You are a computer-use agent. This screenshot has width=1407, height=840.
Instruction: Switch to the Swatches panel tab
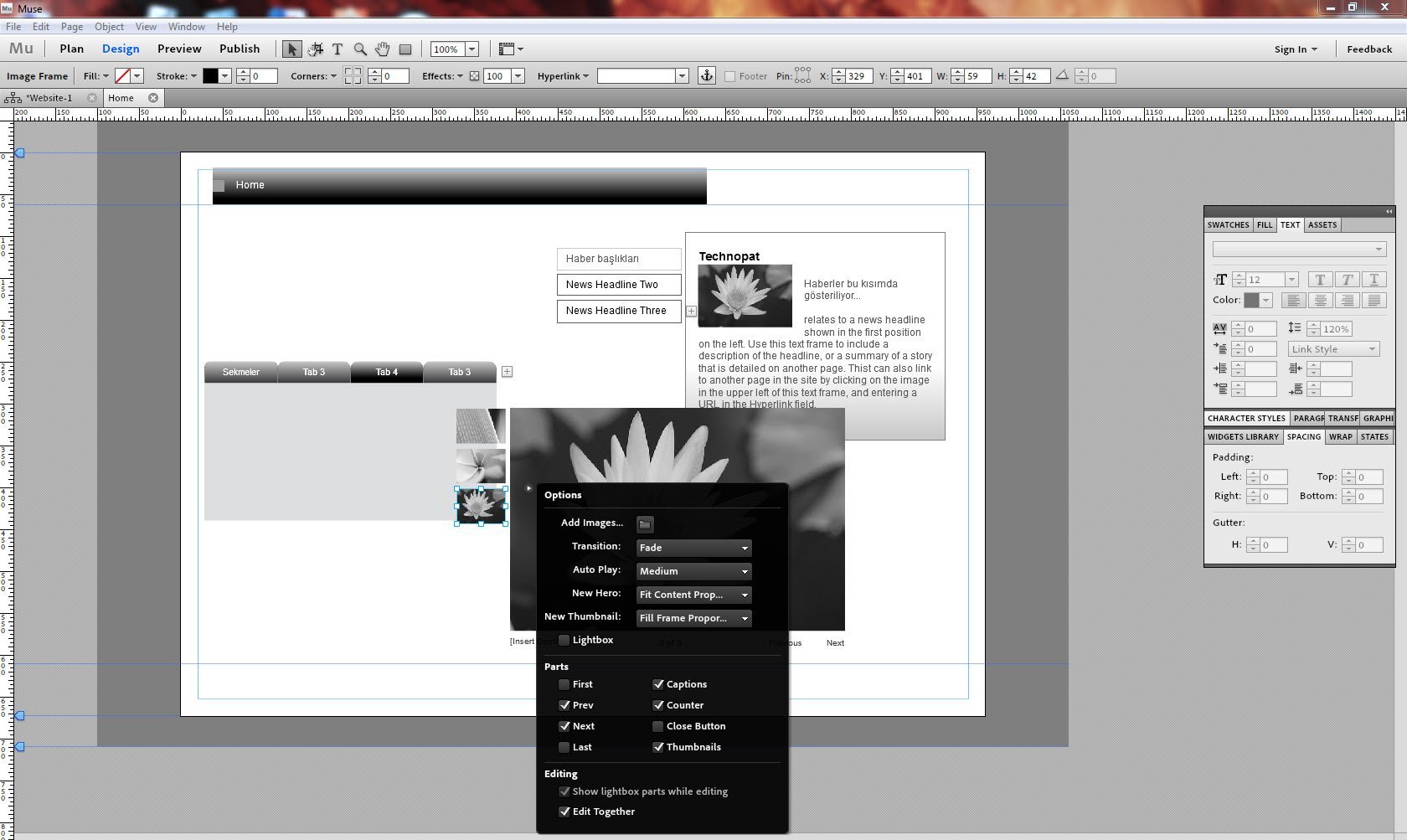(1229, 224)
